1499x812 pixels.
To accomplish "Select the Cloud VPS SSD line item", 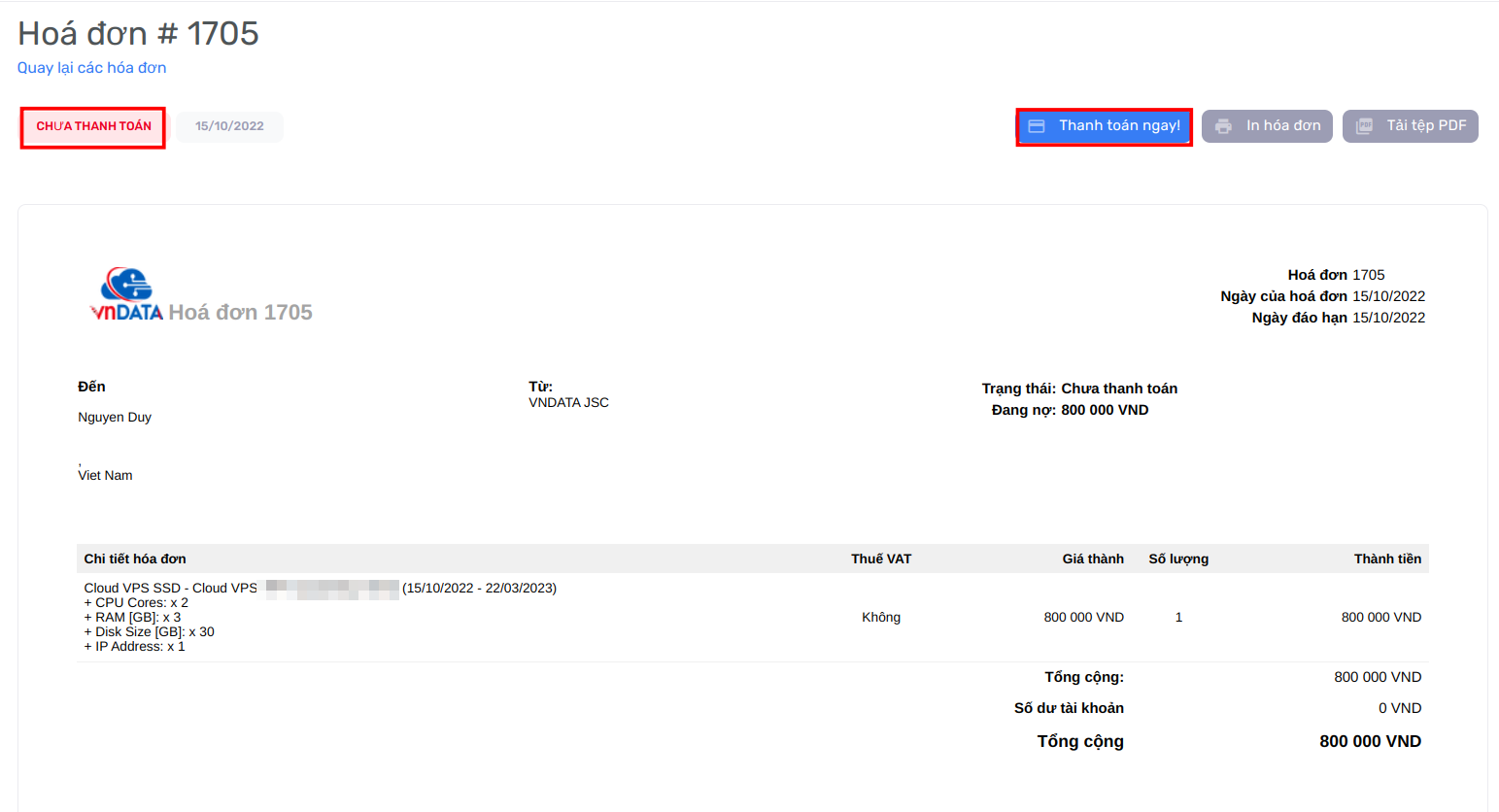I will pos(170,589).
